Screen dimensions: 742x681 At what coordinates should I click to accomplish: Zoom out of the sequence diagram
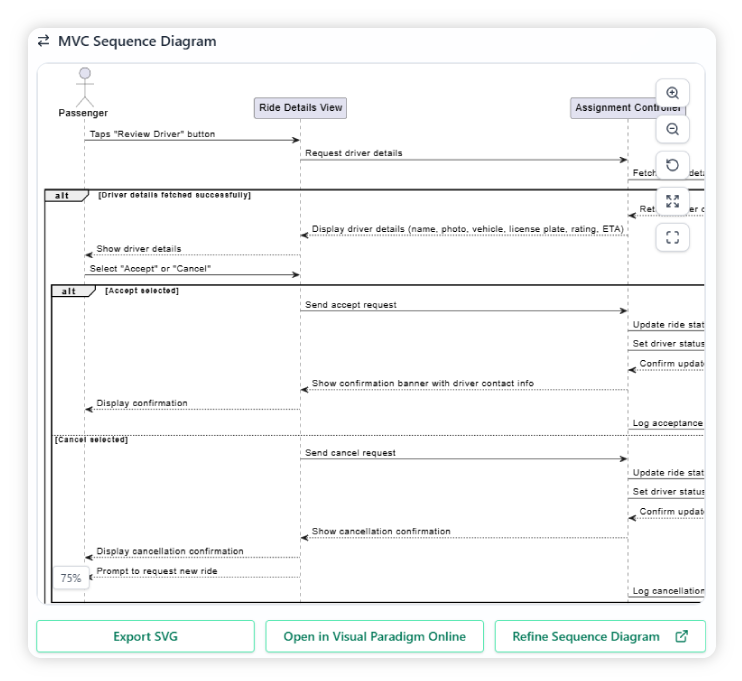[x=672, y=129]
